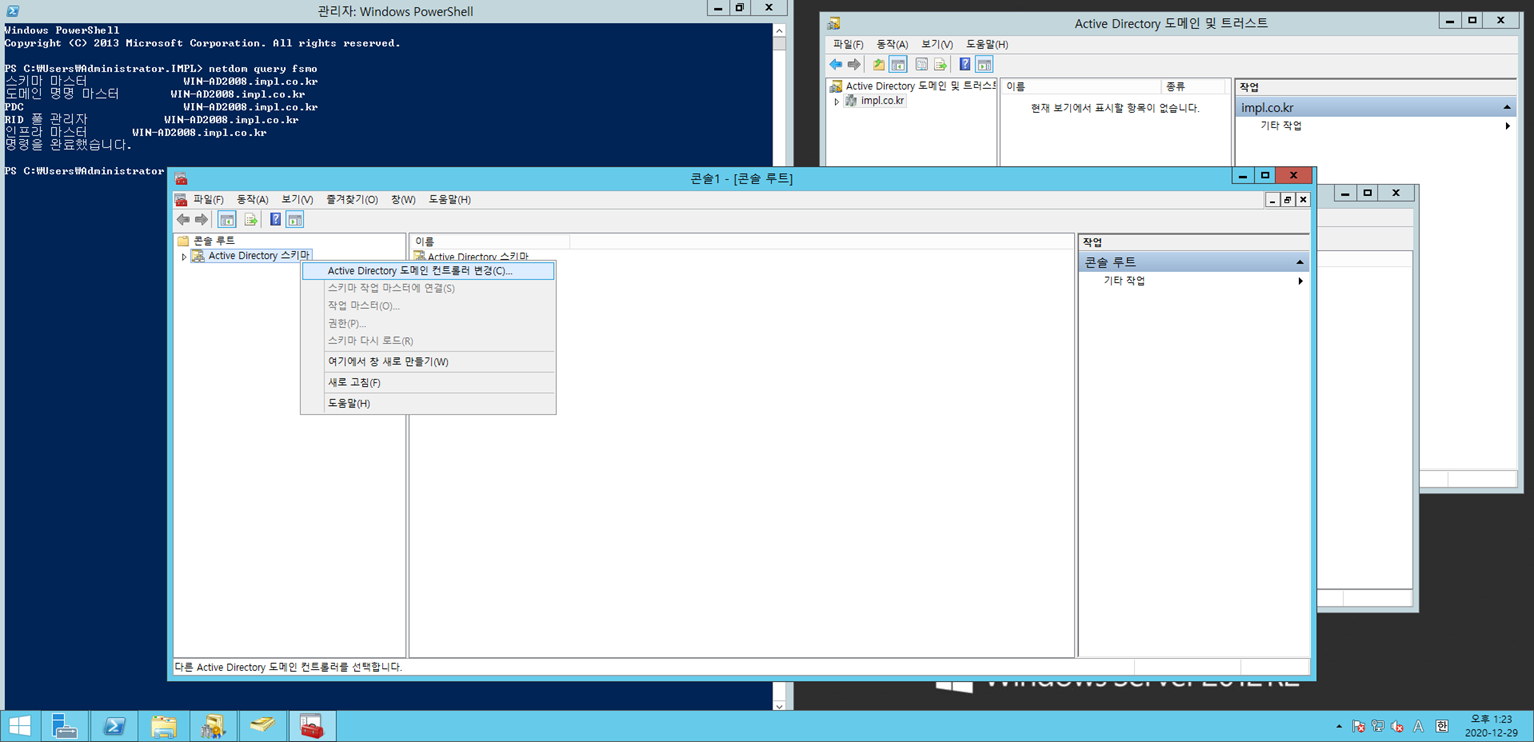This screenshot has width=1534, height=742.
Task: Open 도움말(H) menu in Domains and Trusts
Action: [x=987, y=45]
